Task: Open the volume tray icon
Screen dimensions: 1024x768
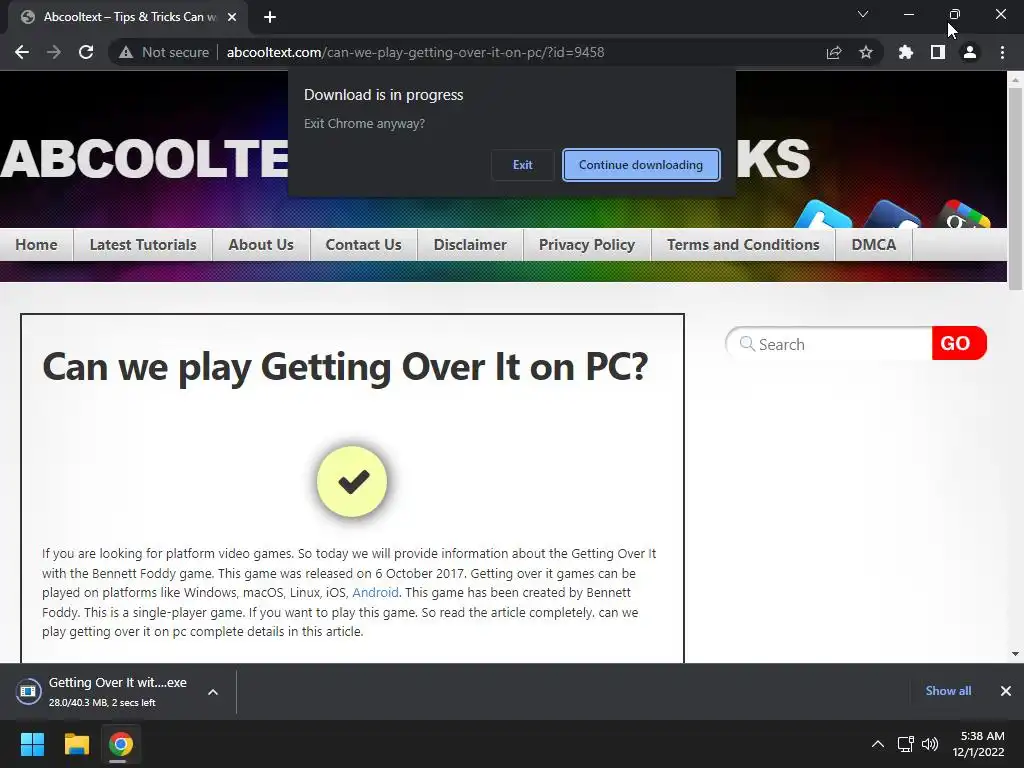Action: 930,744
